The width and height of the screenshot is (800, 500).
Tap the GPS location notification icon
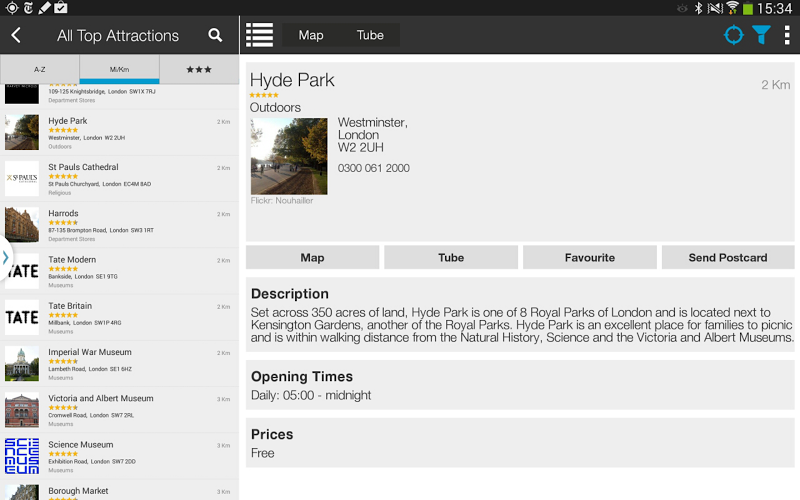[x=12, y=8]
